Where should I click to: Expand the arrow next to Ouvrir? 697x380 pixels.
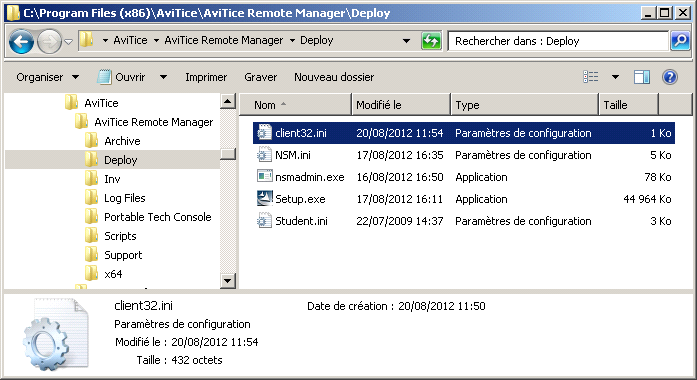164,77
